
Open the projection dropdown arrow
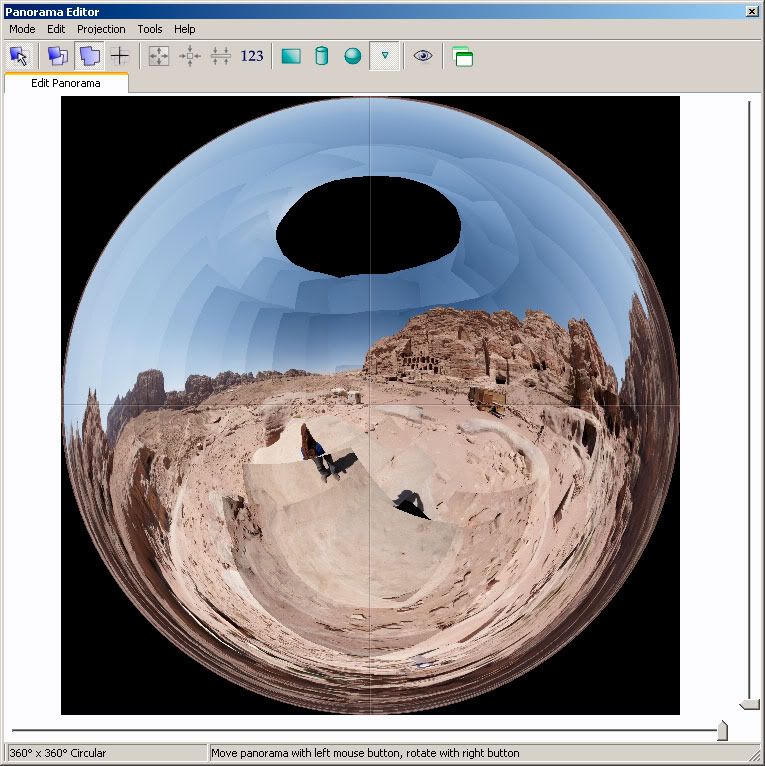pyautogui.click(x=384, y=56)
